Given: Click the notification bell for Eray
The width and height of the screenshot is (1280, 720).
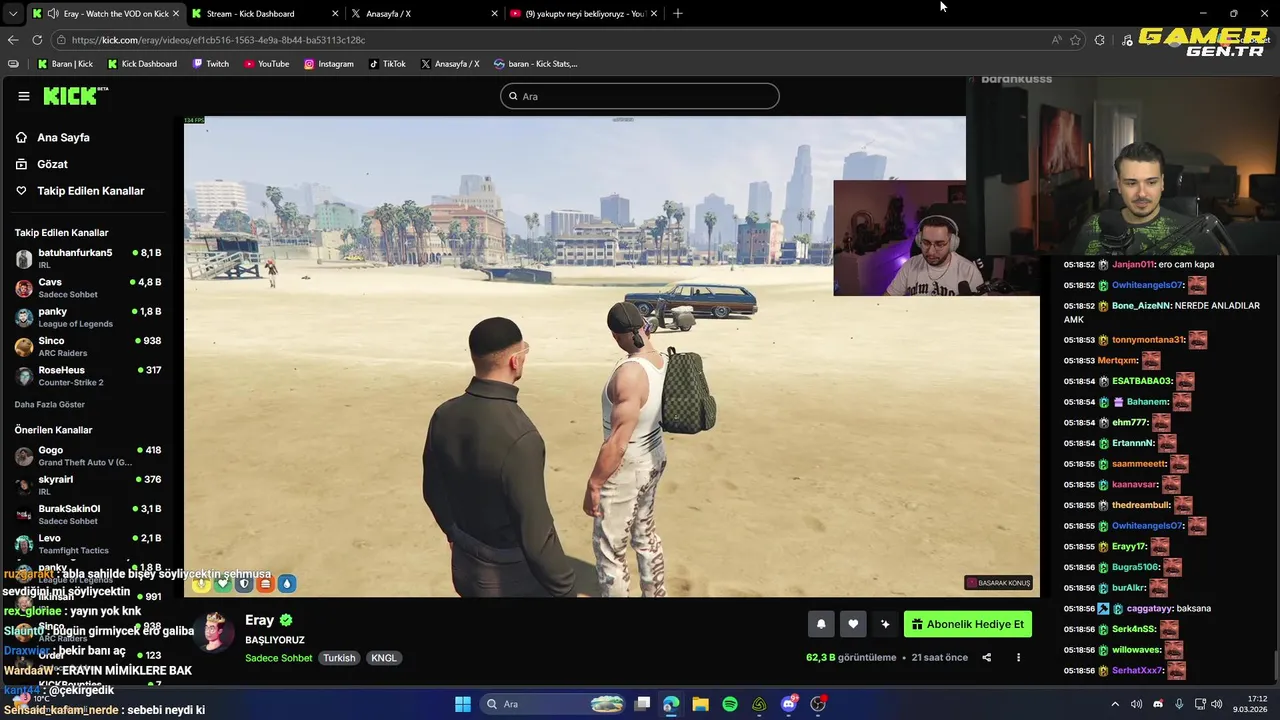Looking at the screenshot, I should (x=821, y=624).
